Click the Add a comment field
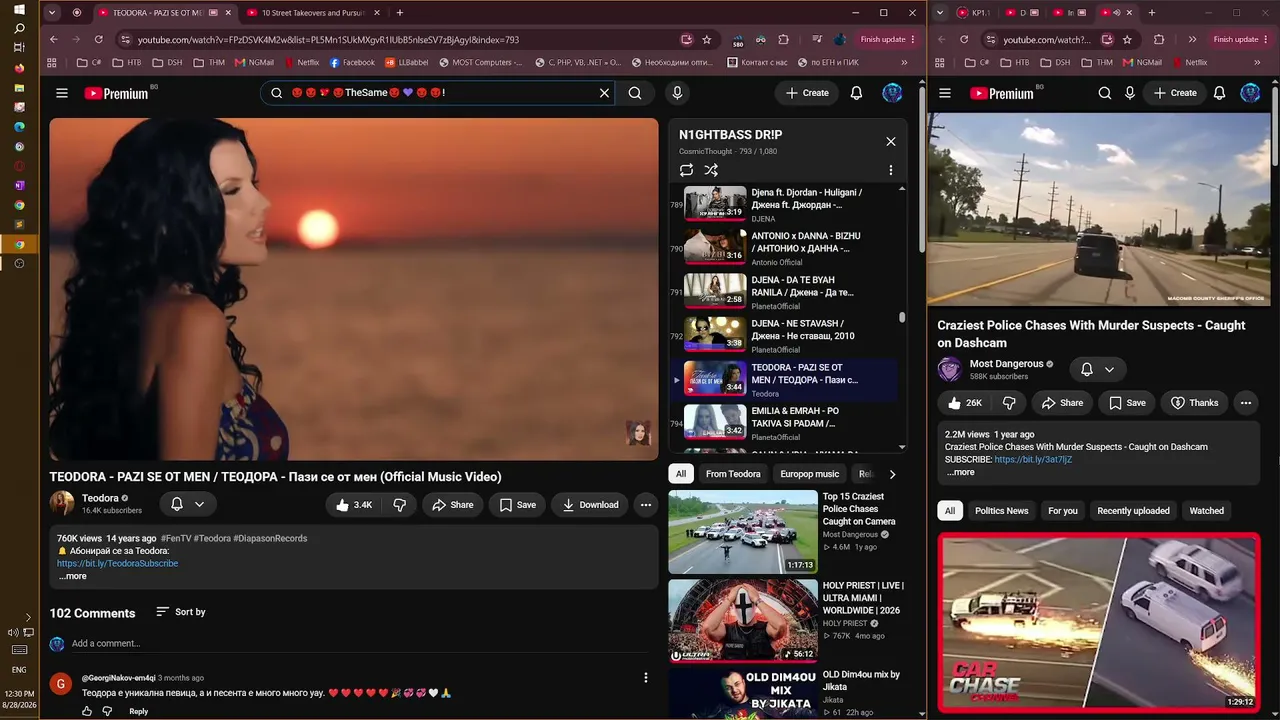1280x720 pixels. pyautogui.click(x=360, y=643)
